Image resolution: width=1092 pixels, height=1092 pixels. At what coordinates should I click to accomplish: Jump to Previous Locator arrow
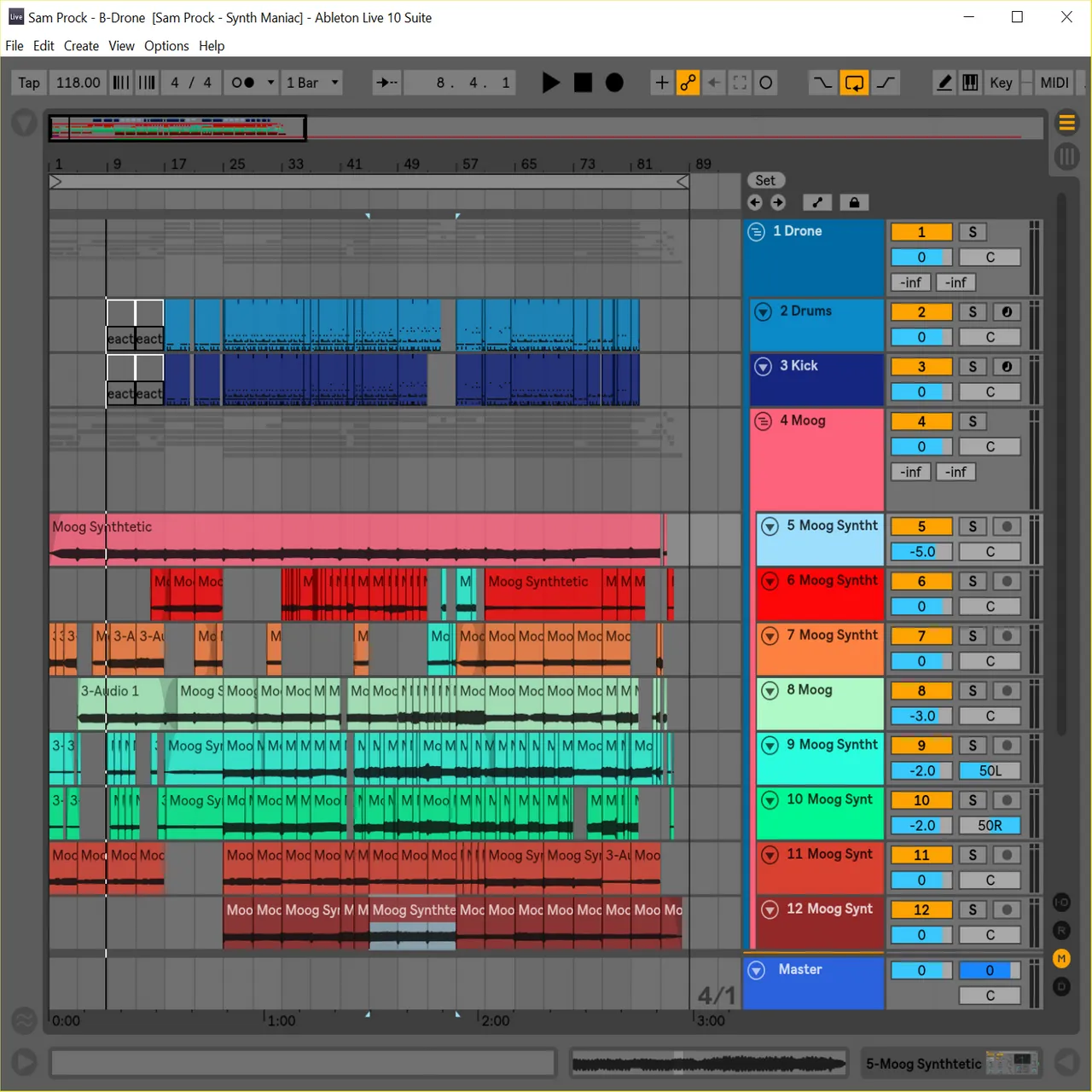[755, 202]
